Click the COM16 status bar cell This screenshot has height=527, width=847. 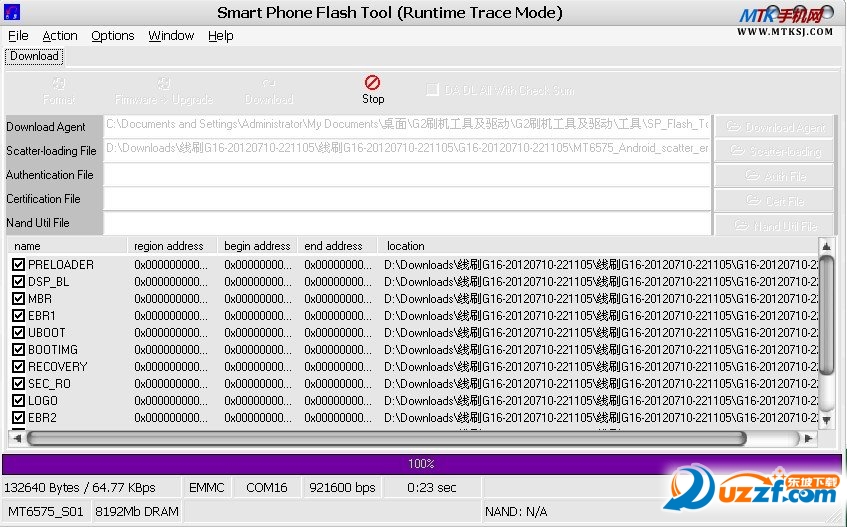coord(267,488)
